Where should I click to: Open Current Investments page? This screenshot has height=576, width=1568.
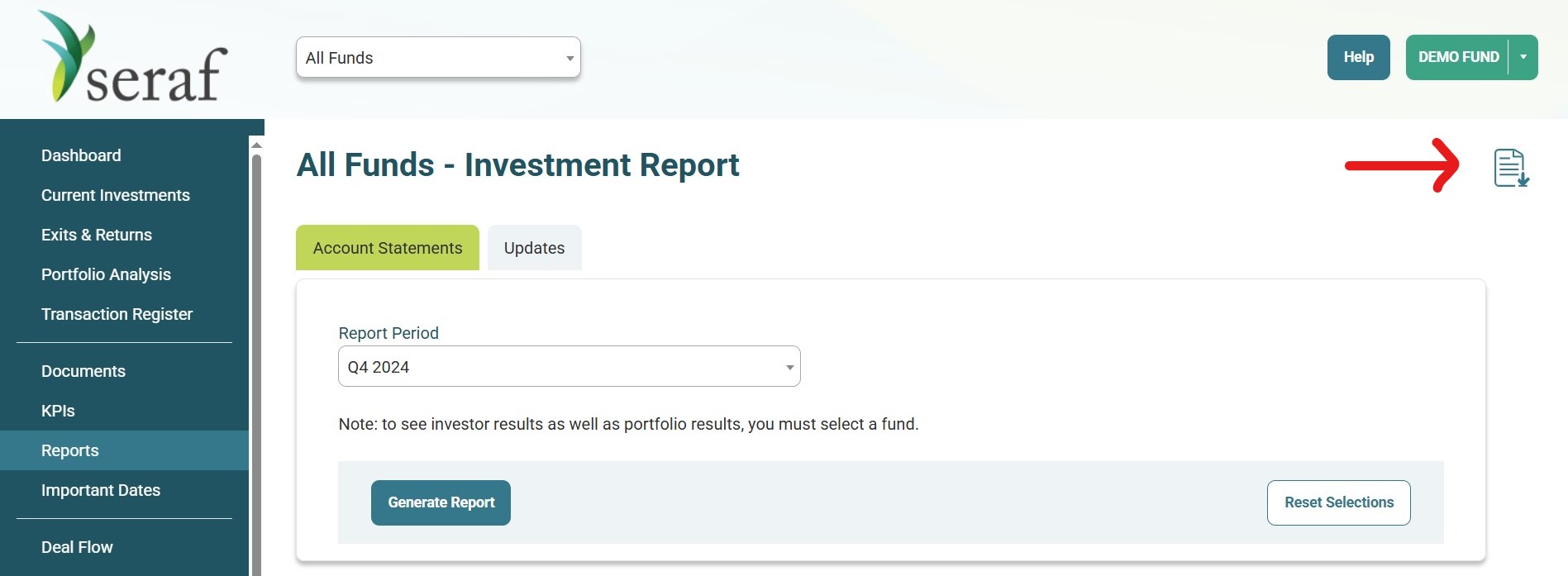[116, 195]
